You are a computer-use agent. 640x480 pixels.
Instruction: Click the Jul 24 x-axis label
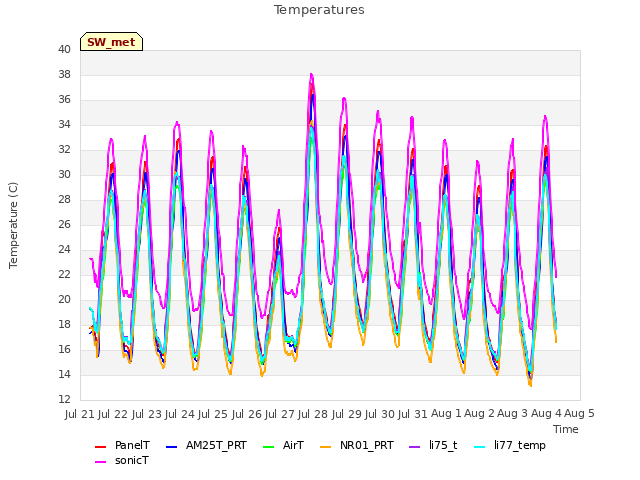click(x=180, y=414)
